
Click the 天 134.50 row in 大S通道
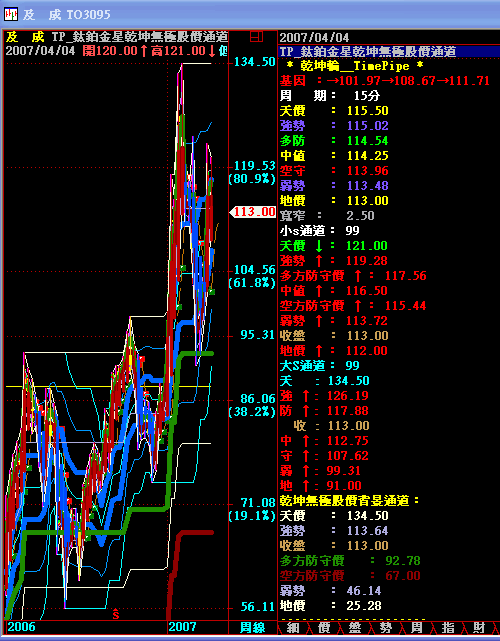[325, 381]
